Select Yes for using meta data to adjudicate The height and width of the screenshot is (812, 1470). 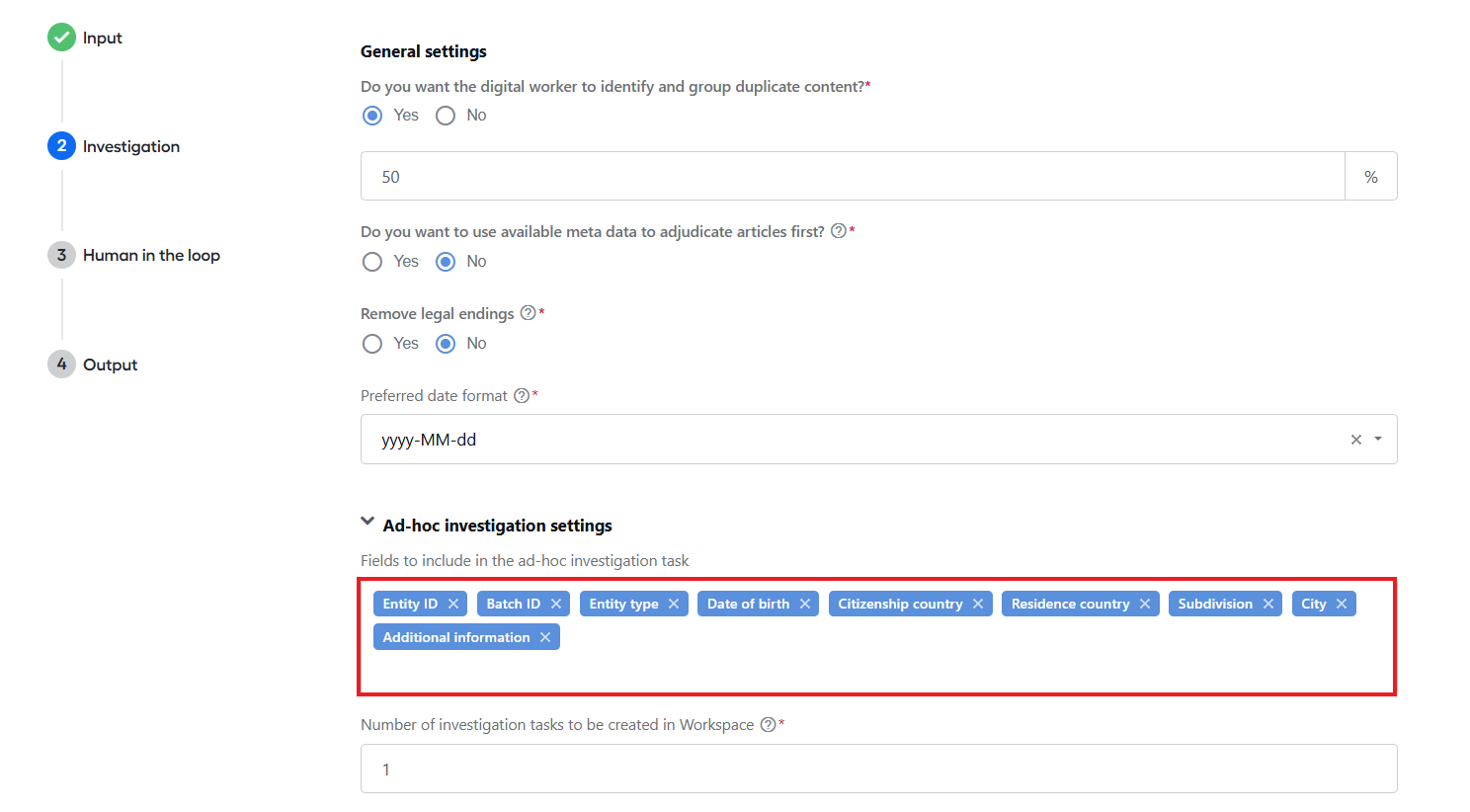tap(372, 262)
